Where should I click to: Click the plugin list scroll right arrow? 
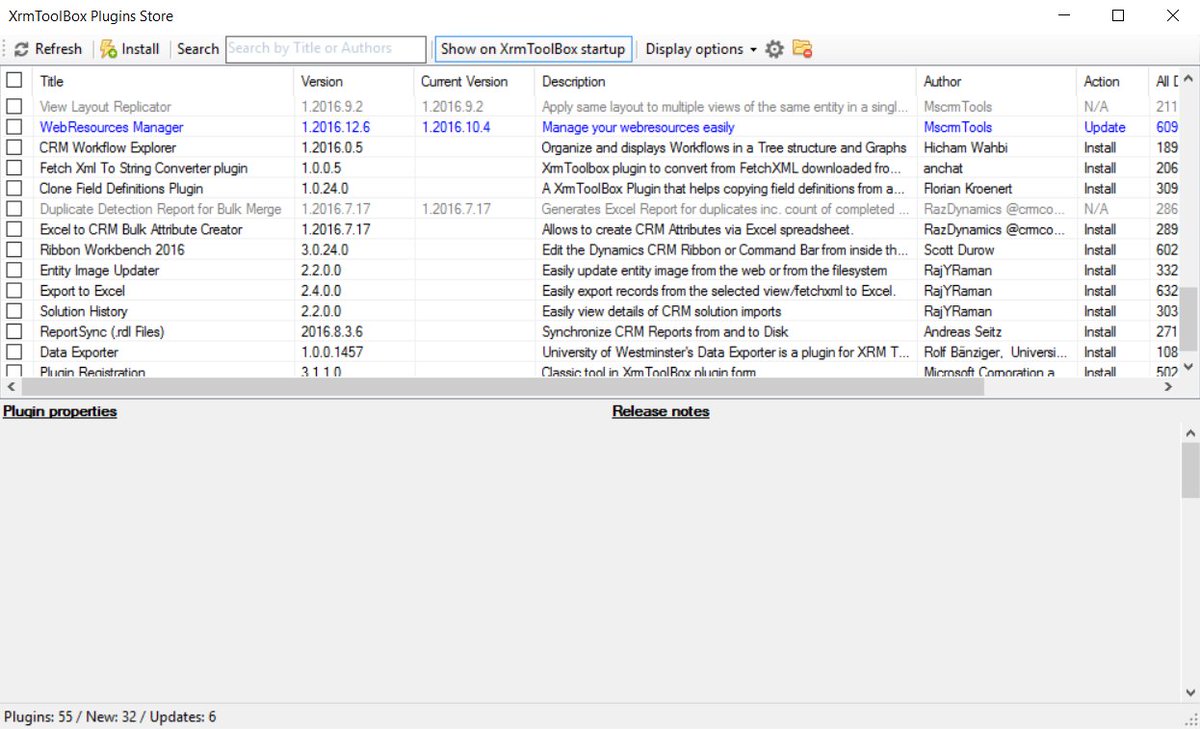[x=1169, y=387]
